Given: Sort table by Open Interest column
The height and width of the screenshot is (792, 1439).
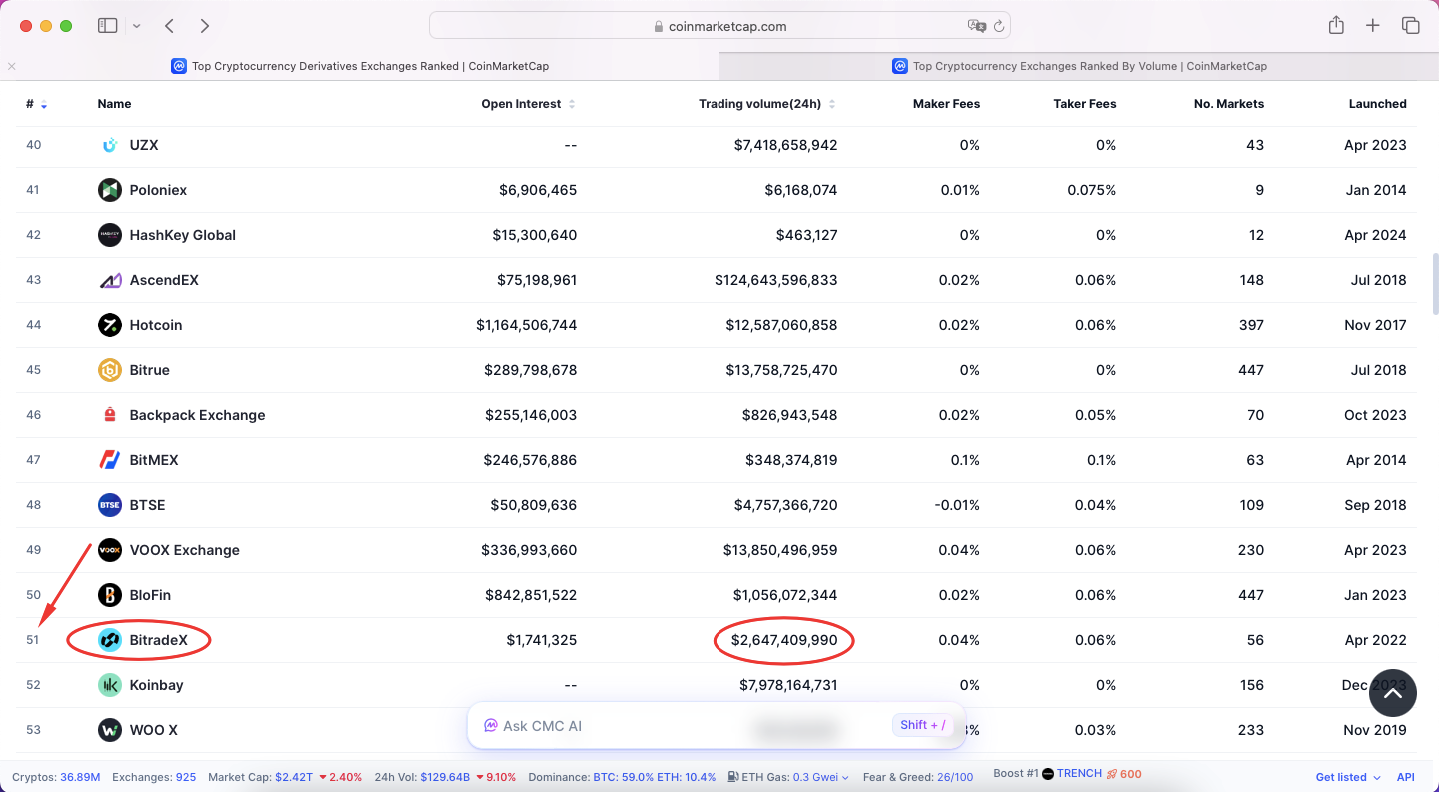Looking at the screenshot, I should pos(528,104).
